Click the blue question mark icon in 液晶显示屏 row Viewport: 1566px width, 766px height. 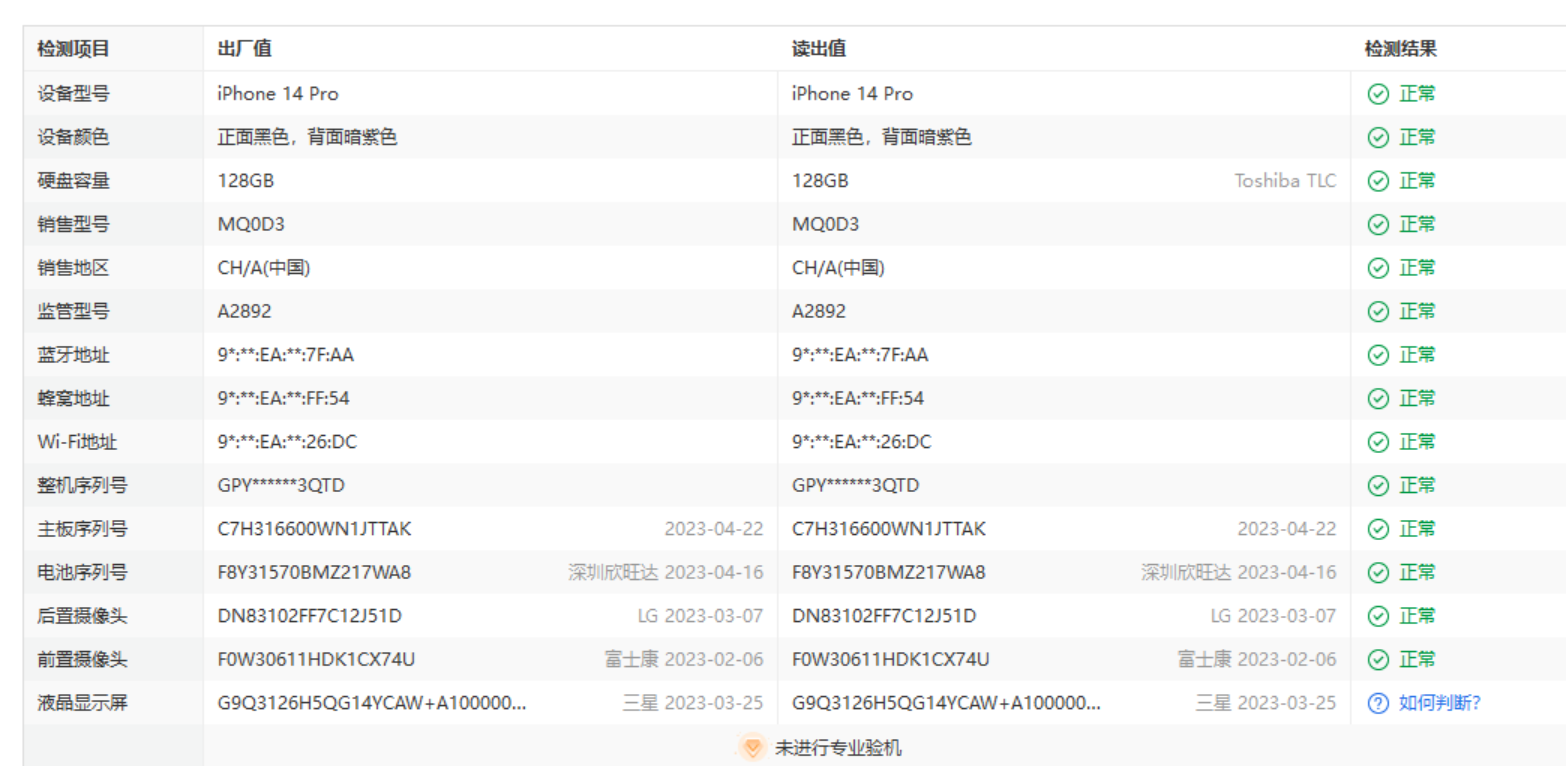(x=1378, y=703)
